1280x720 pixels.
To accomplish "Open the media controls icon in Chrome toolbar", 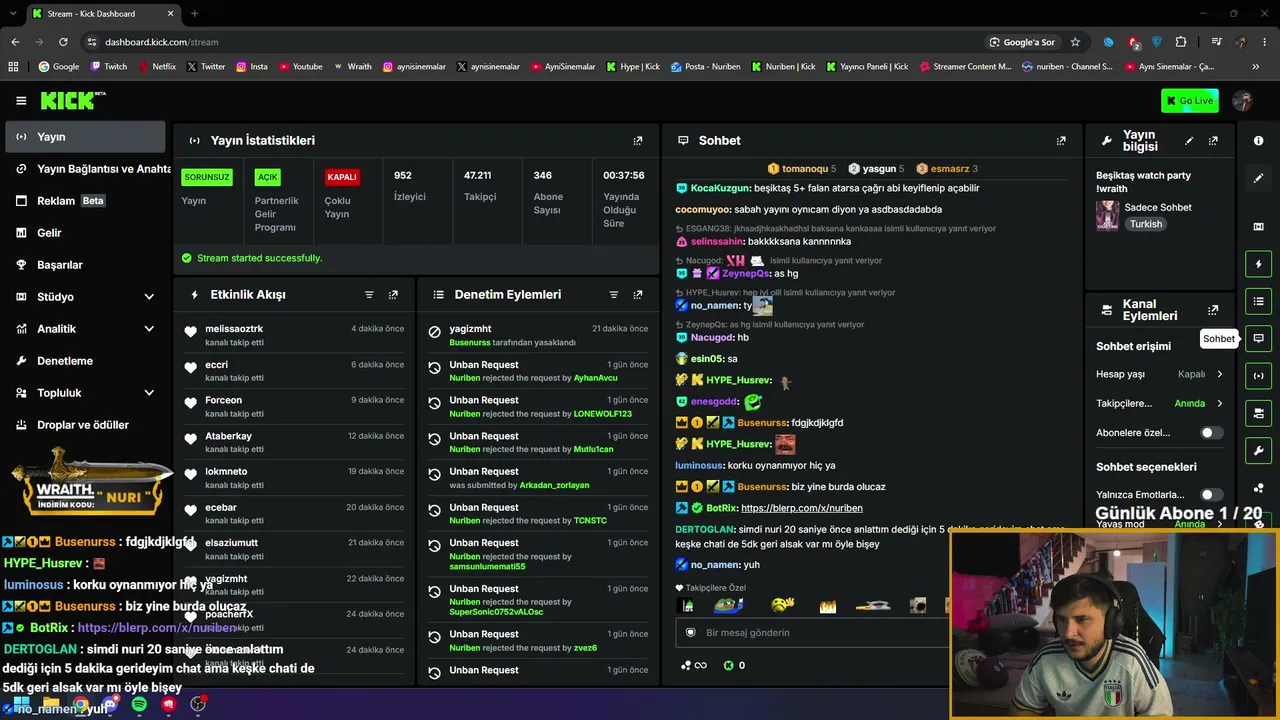I will (1216, 42).
